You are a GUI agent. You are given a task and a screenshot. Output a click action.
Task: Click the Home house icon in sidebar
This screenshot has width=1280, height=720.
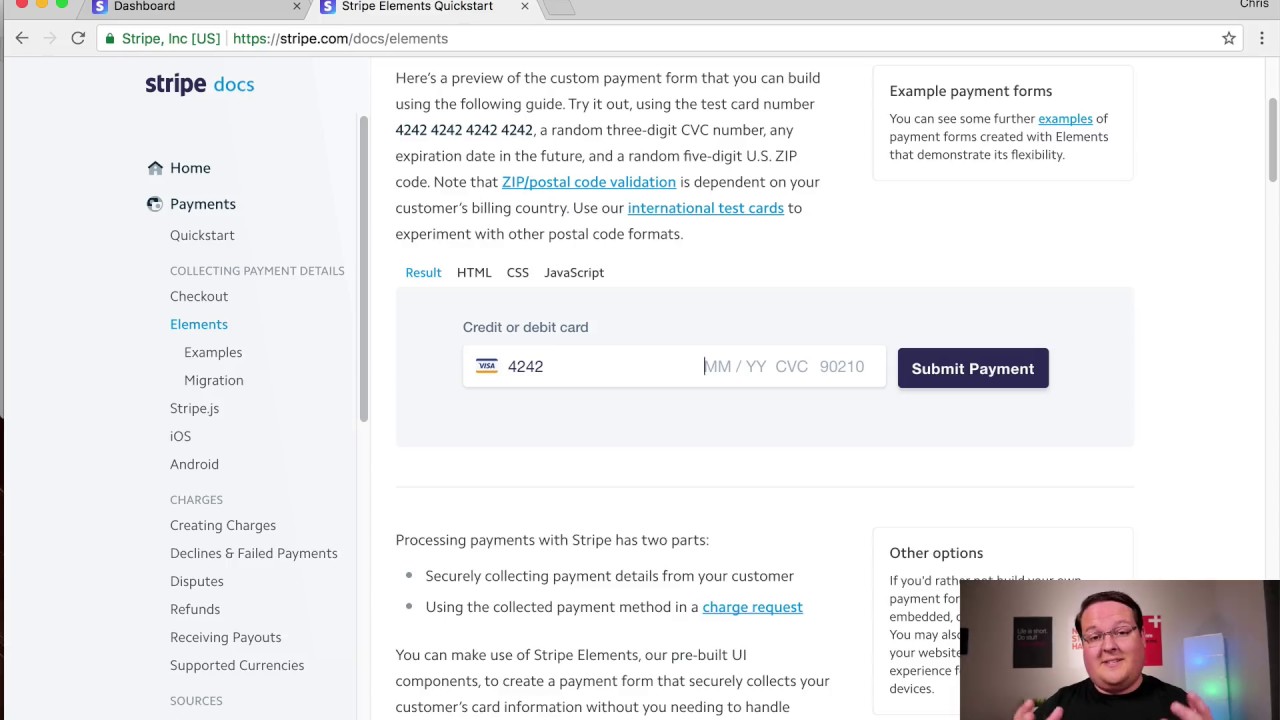click(x=154, y=168)
